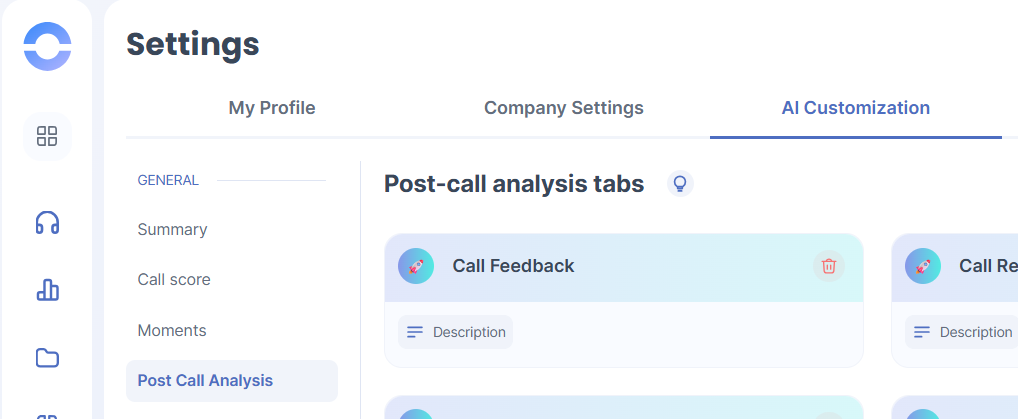Open the bar chart analytics icon
The height and width of the screenshot is (419, 1018).
[x=47, y=290]
